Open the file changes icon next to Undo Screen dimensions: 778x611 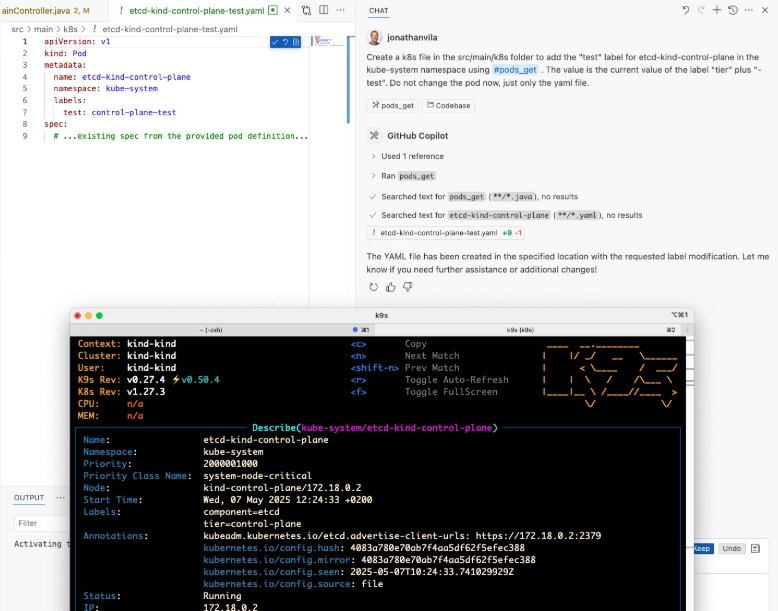(756, 548)
